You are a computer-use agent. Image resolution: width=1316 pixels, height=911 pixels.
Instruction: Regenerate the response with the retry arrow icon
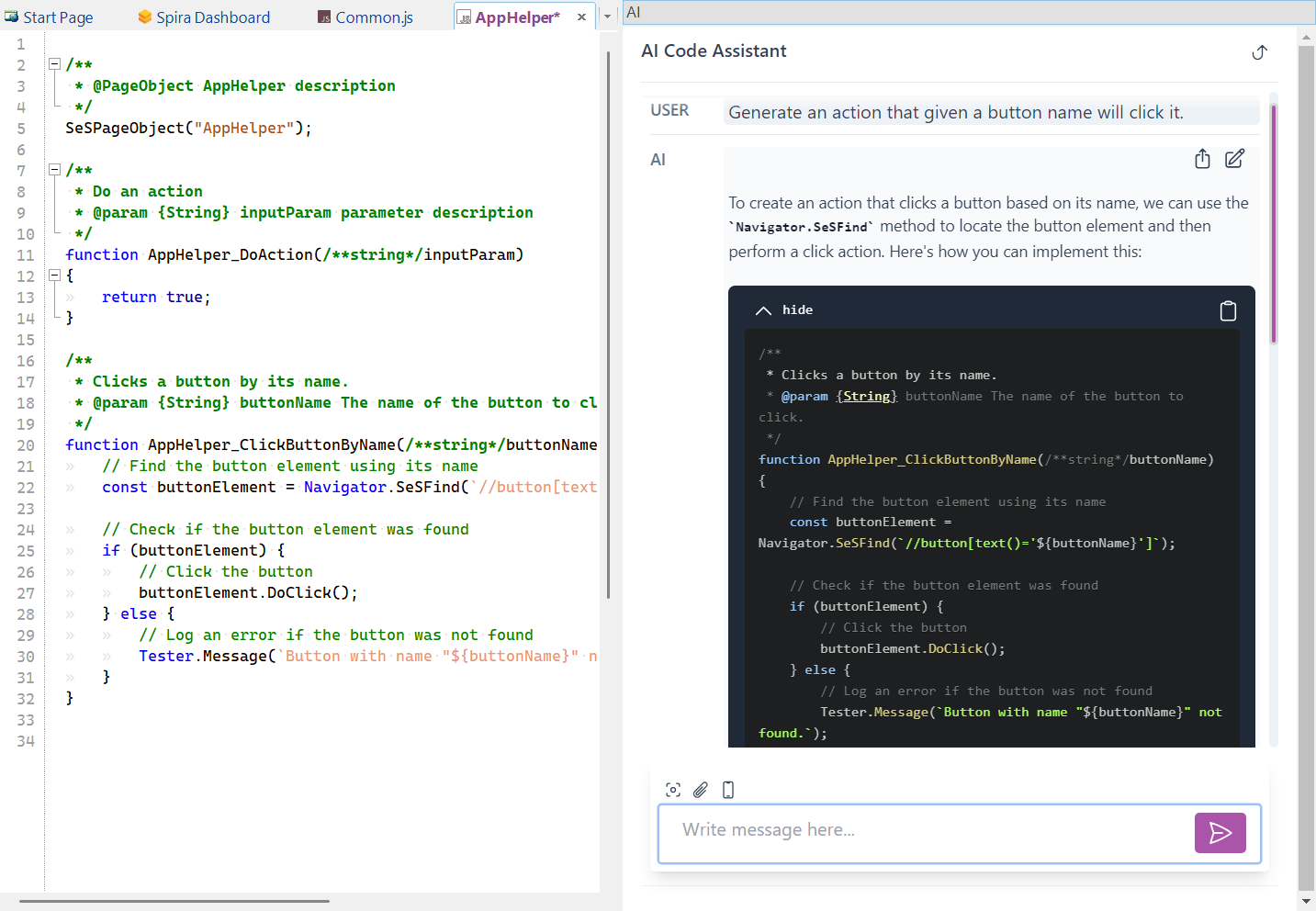tap(1259, 52)
